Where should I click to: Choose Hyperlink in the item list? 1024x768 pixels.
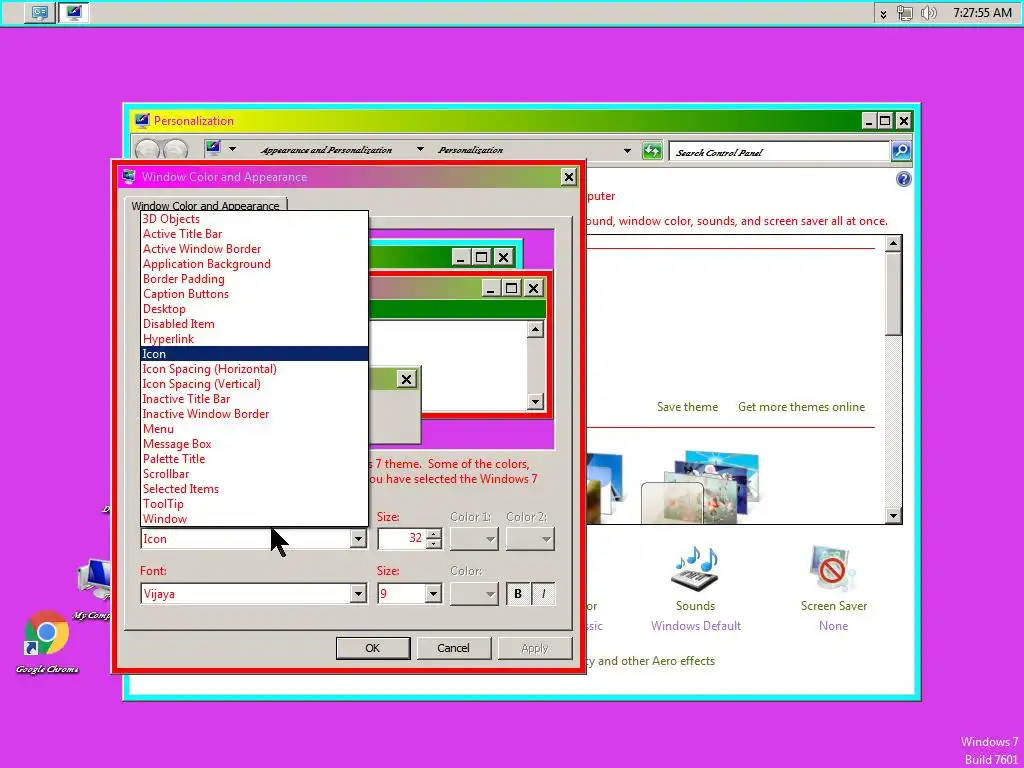(x=255, y=339)
